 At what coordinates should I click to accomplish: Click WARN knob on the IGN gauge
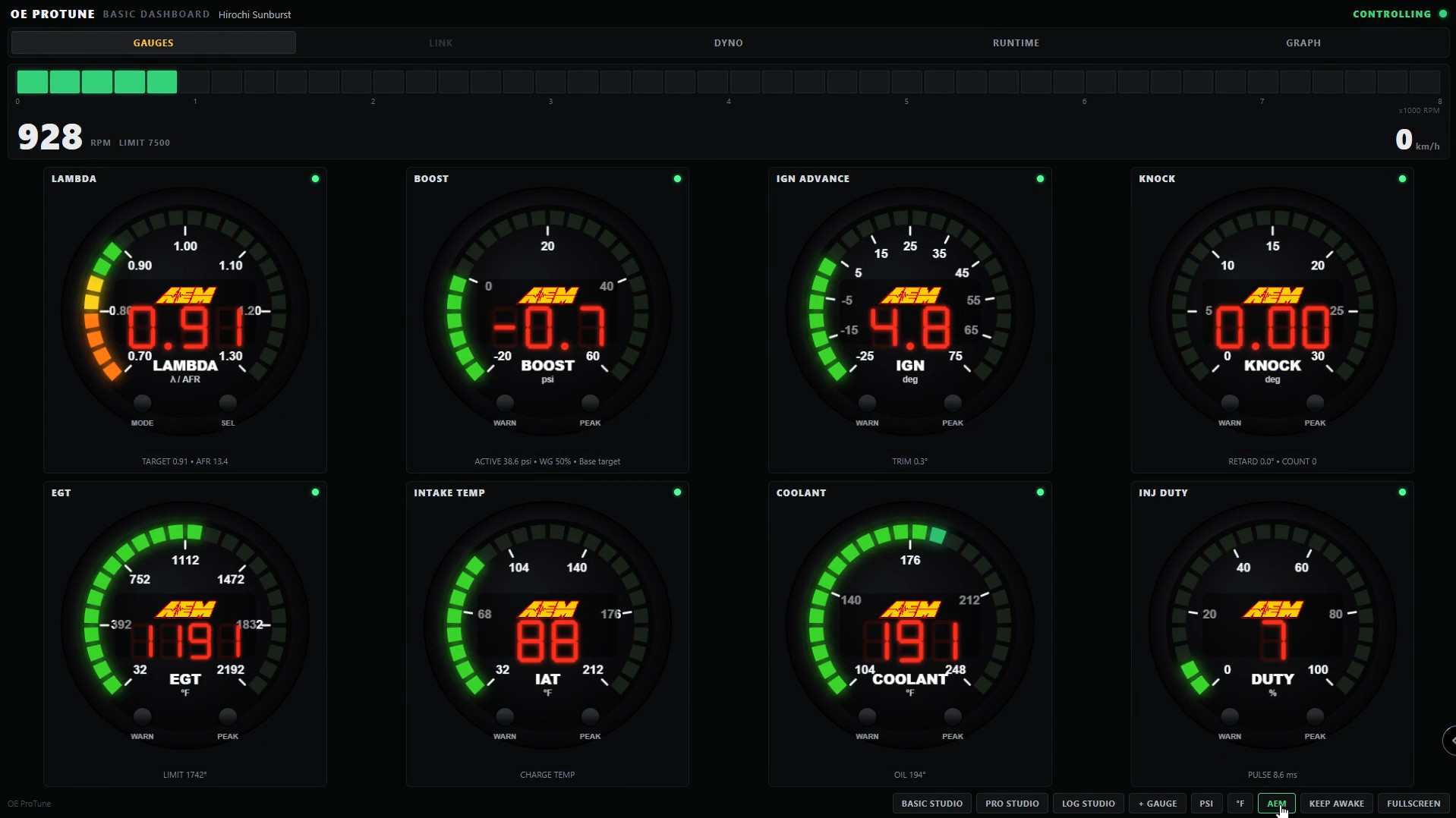click(x=867, y=402)
